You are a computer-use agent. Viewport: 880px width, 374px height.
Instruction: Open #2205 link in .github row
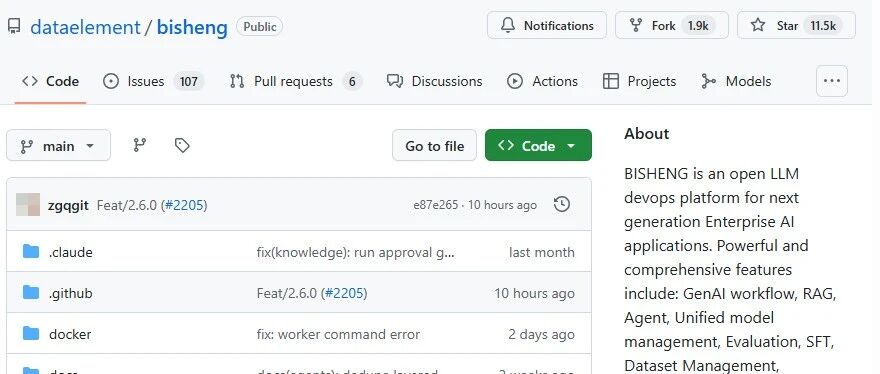click(344, 293)
